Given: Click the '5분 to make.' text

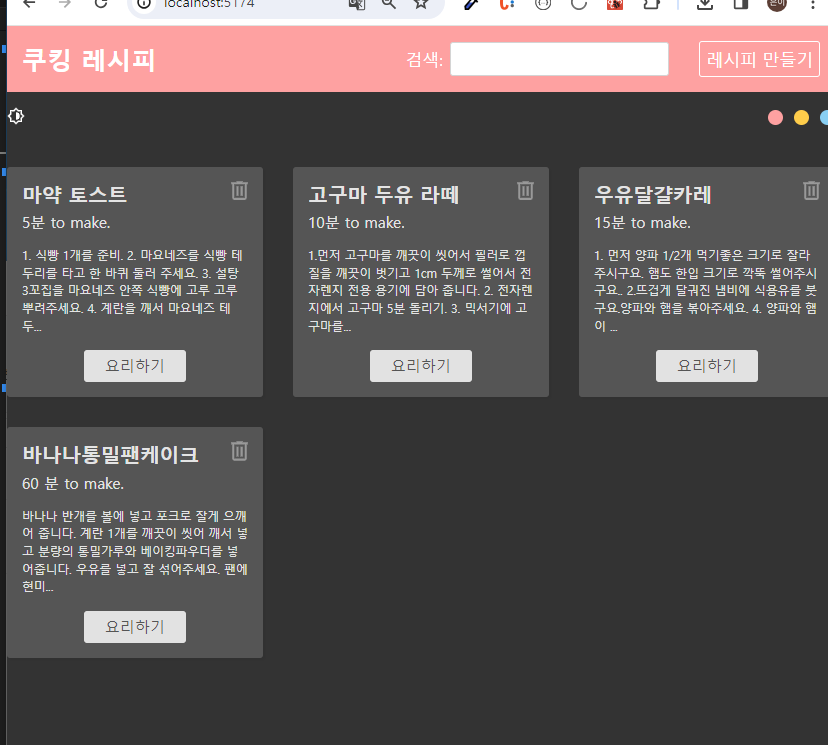Looking at the screenshot, I should point(66,223).
